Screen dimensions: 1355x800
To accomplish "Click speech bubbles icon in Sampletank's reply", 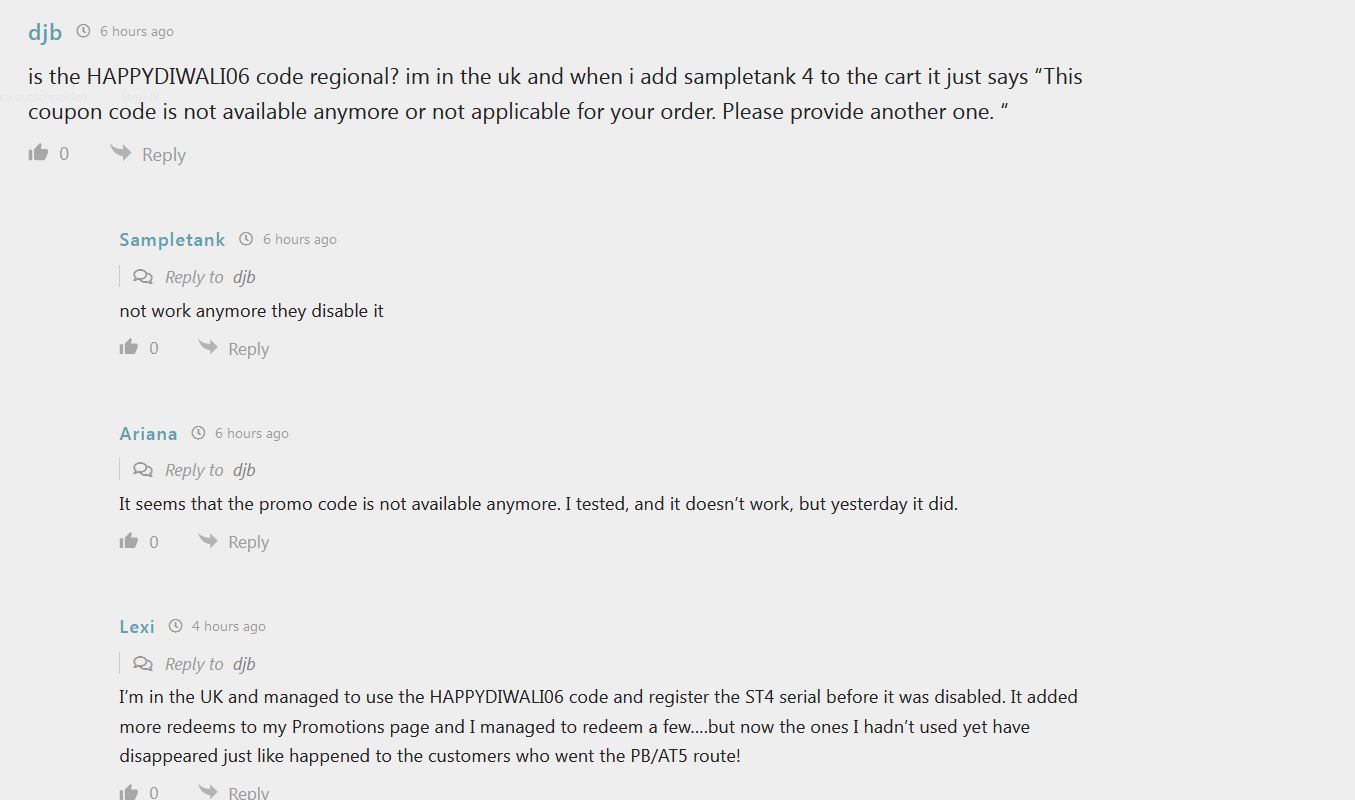I will pyautogui.click(x=143, y=277).
